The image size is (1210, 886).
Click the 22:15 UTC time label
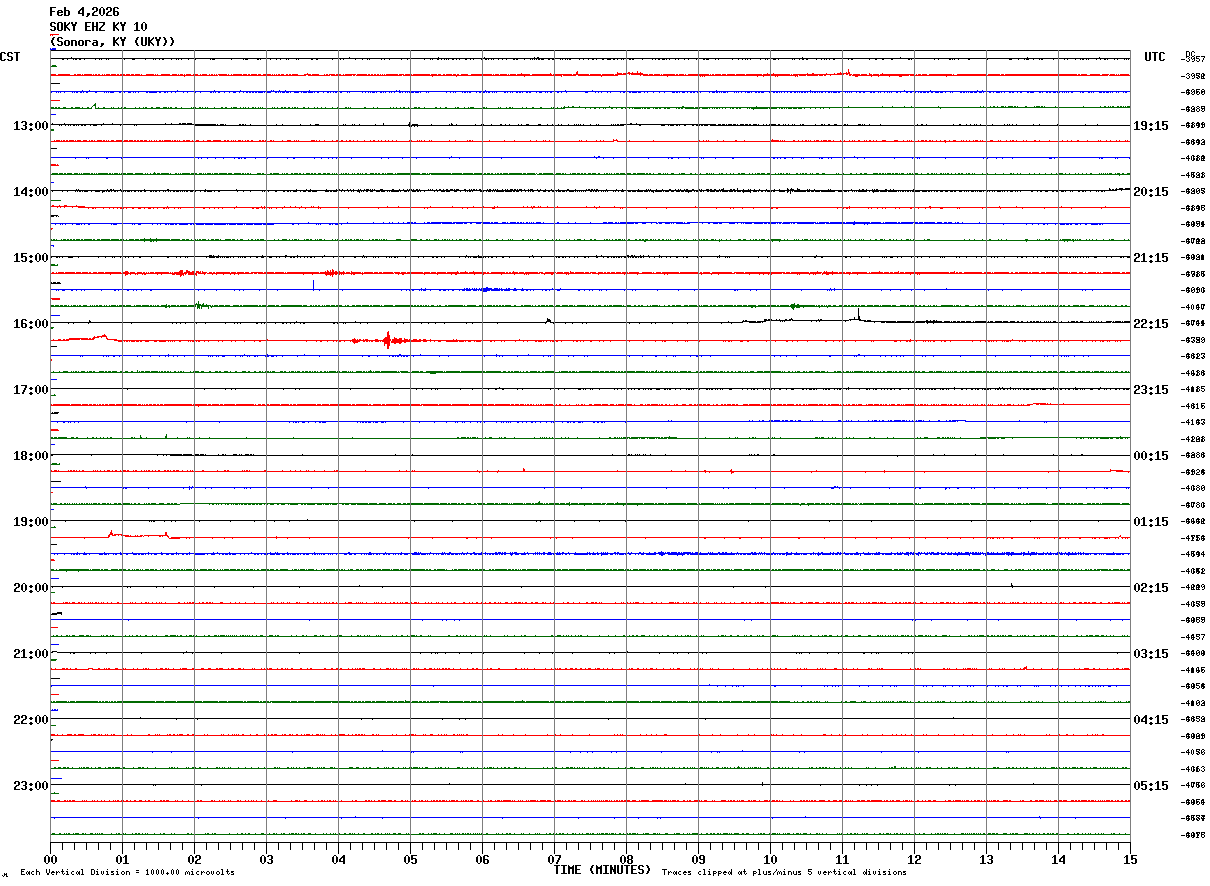click(x=1150, y=324)
